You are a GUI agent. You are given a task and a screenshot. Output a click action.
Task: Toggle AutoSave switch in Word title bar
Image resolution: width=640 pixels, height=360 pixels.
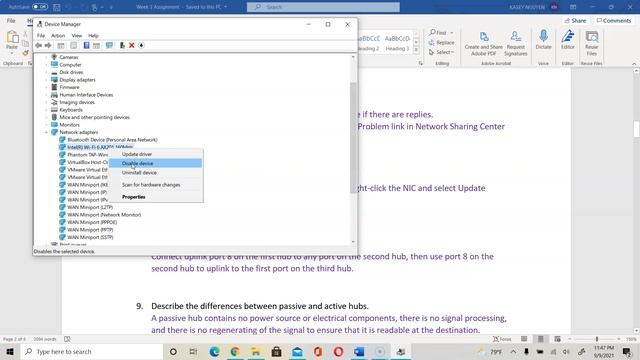click(40, 7)
